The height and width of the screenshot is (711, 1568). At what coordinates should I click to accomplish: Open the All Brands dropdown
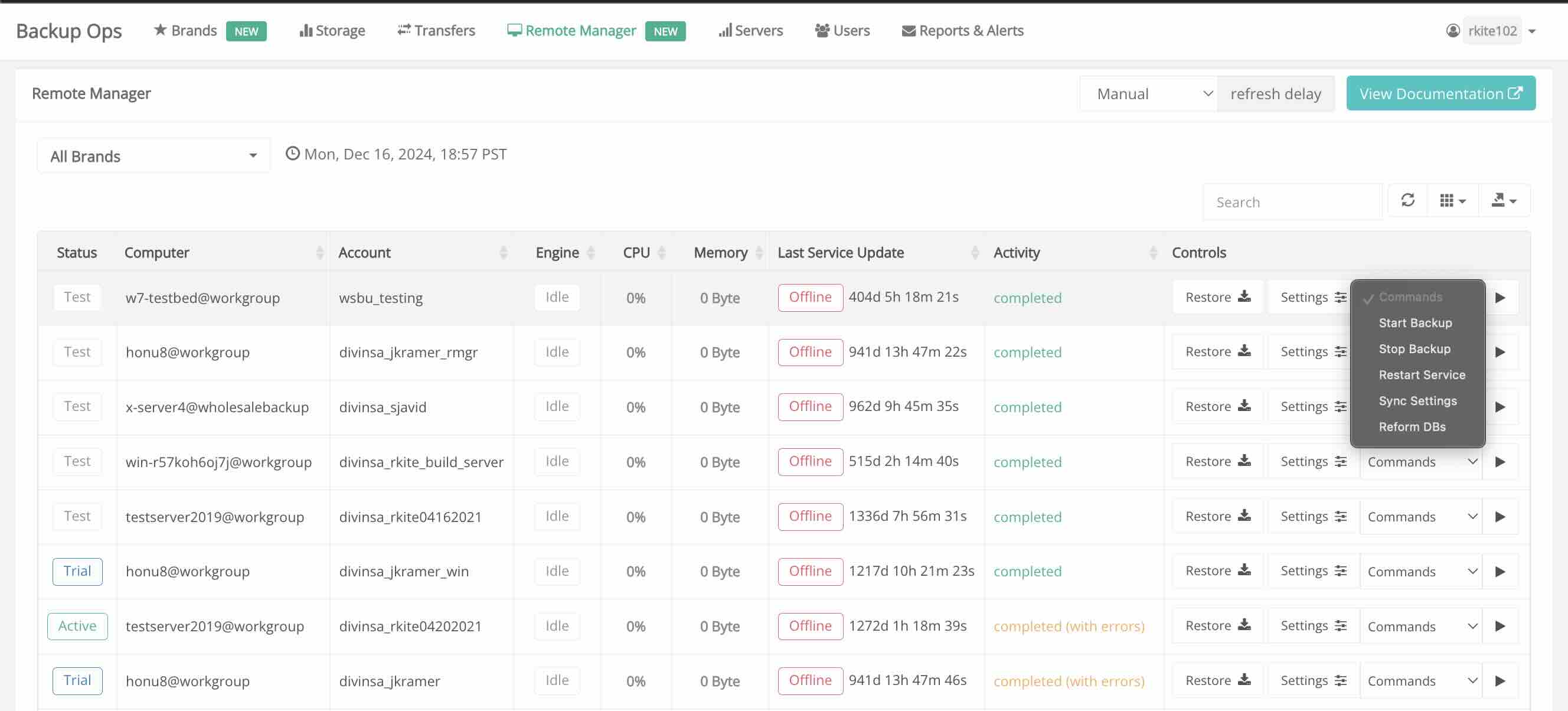153,156
